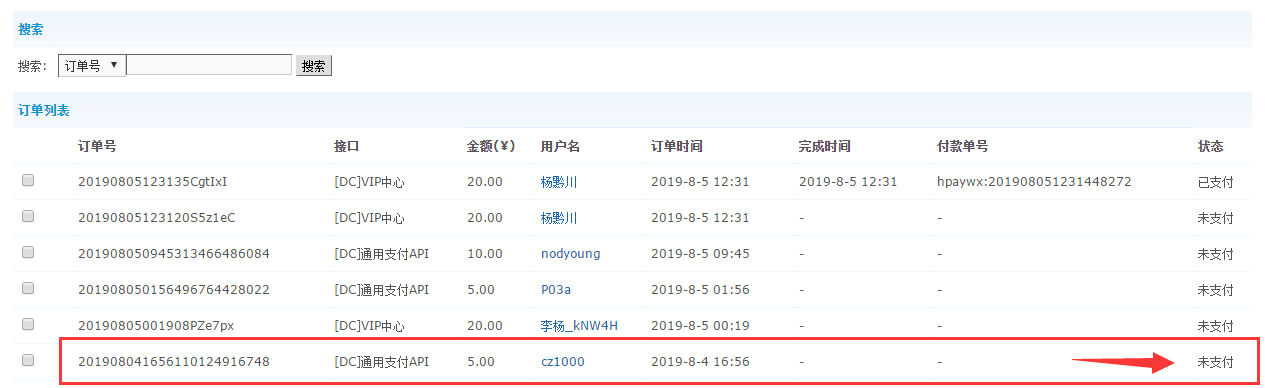Tick checkbox for order 20190805123135CgtIxI
The width and height of the screenshot is (1265, 388).
pos(28,181)
